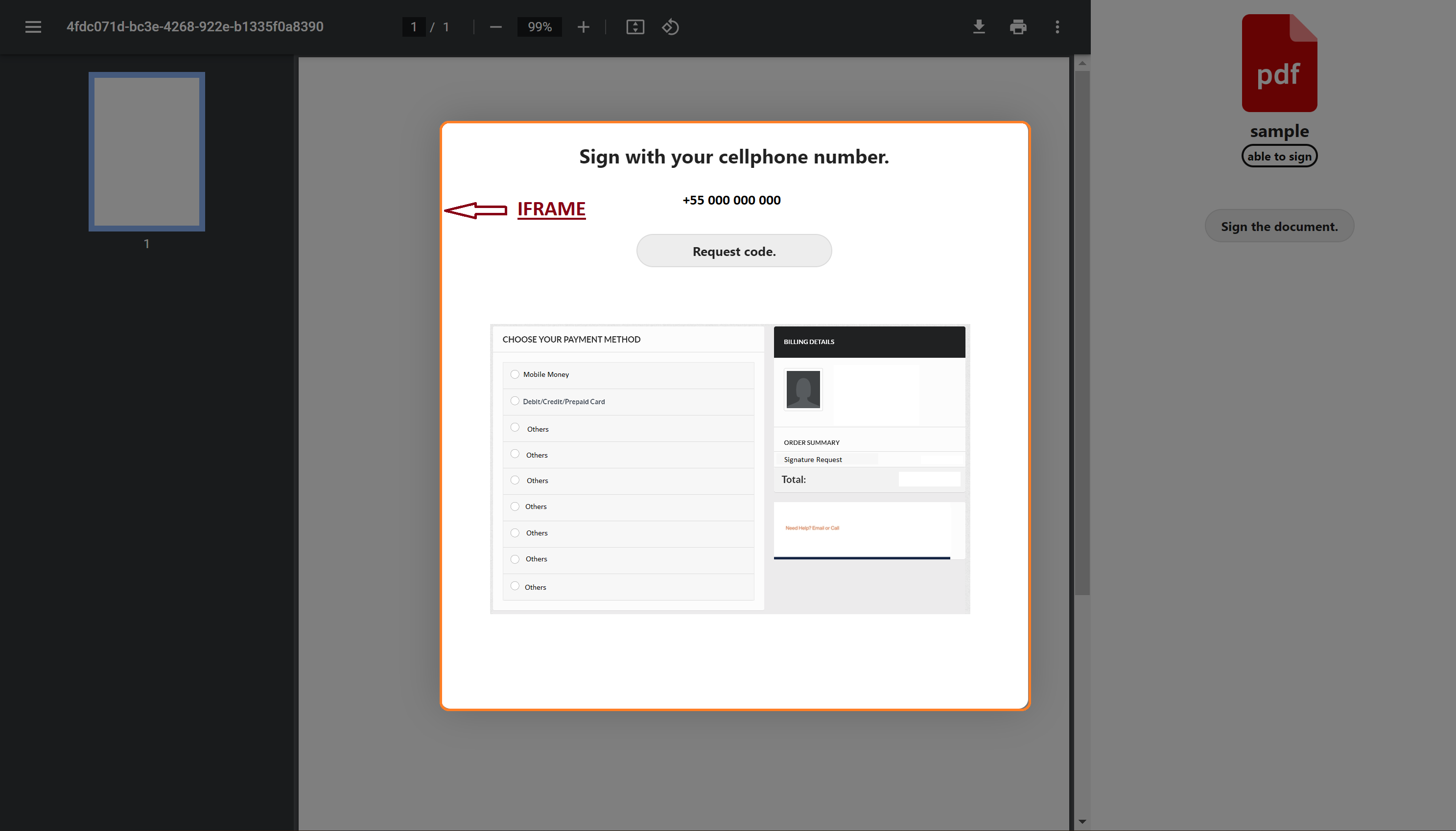Open the Need Help Email or Call link
The image size is (1456, 831).
(812, 528)
